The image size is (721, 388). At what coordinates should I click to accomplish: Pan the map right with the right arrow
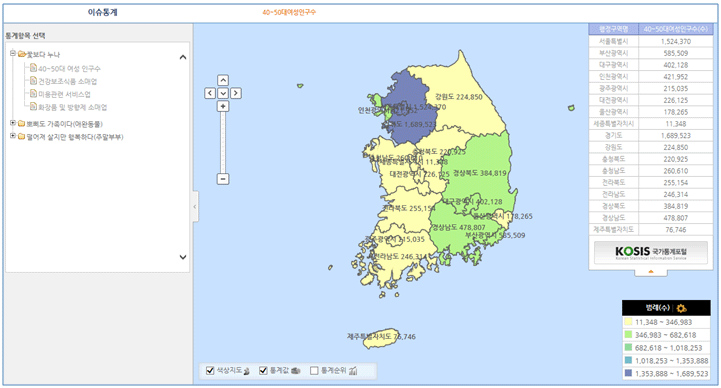(236, 93)
